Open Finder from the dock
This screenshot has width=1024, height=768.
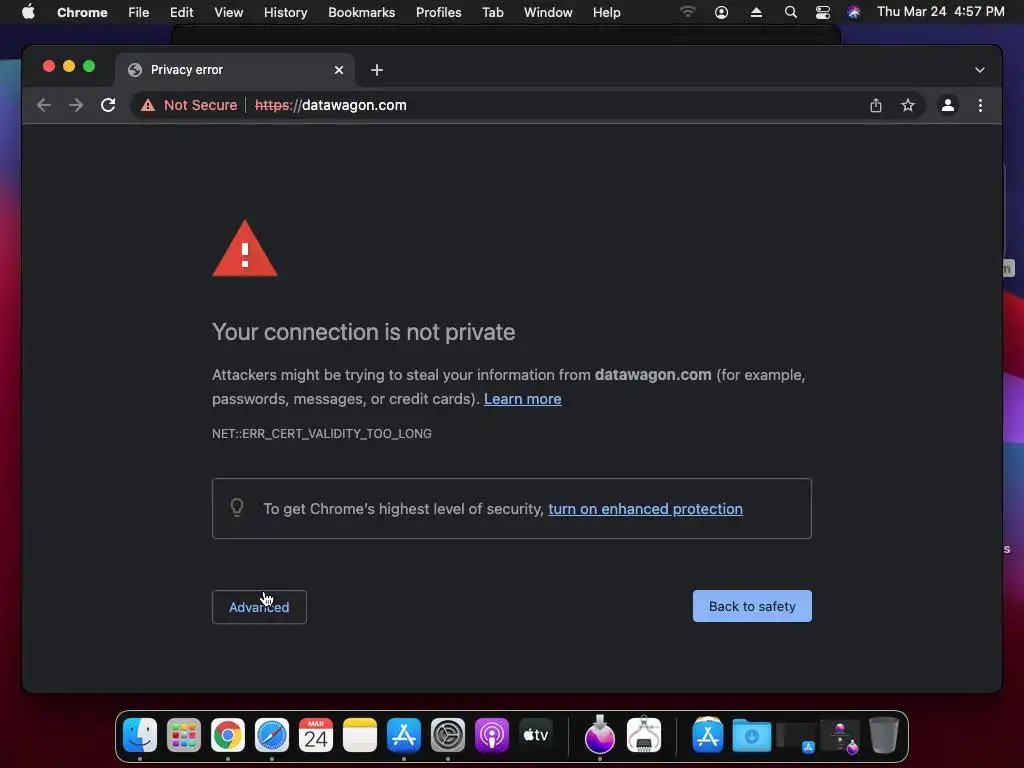pyautogui.click(x=140, y=735)
